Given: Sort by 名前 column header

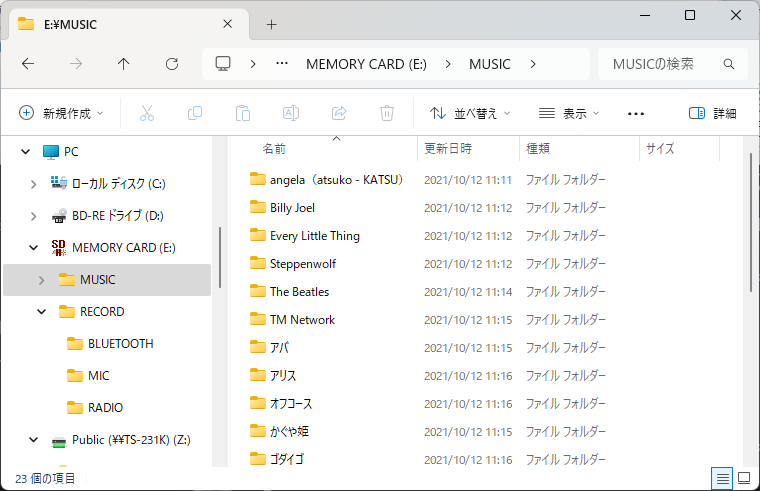Looking at the screenshot, I should pyautogui.click(x=322, y=148).
